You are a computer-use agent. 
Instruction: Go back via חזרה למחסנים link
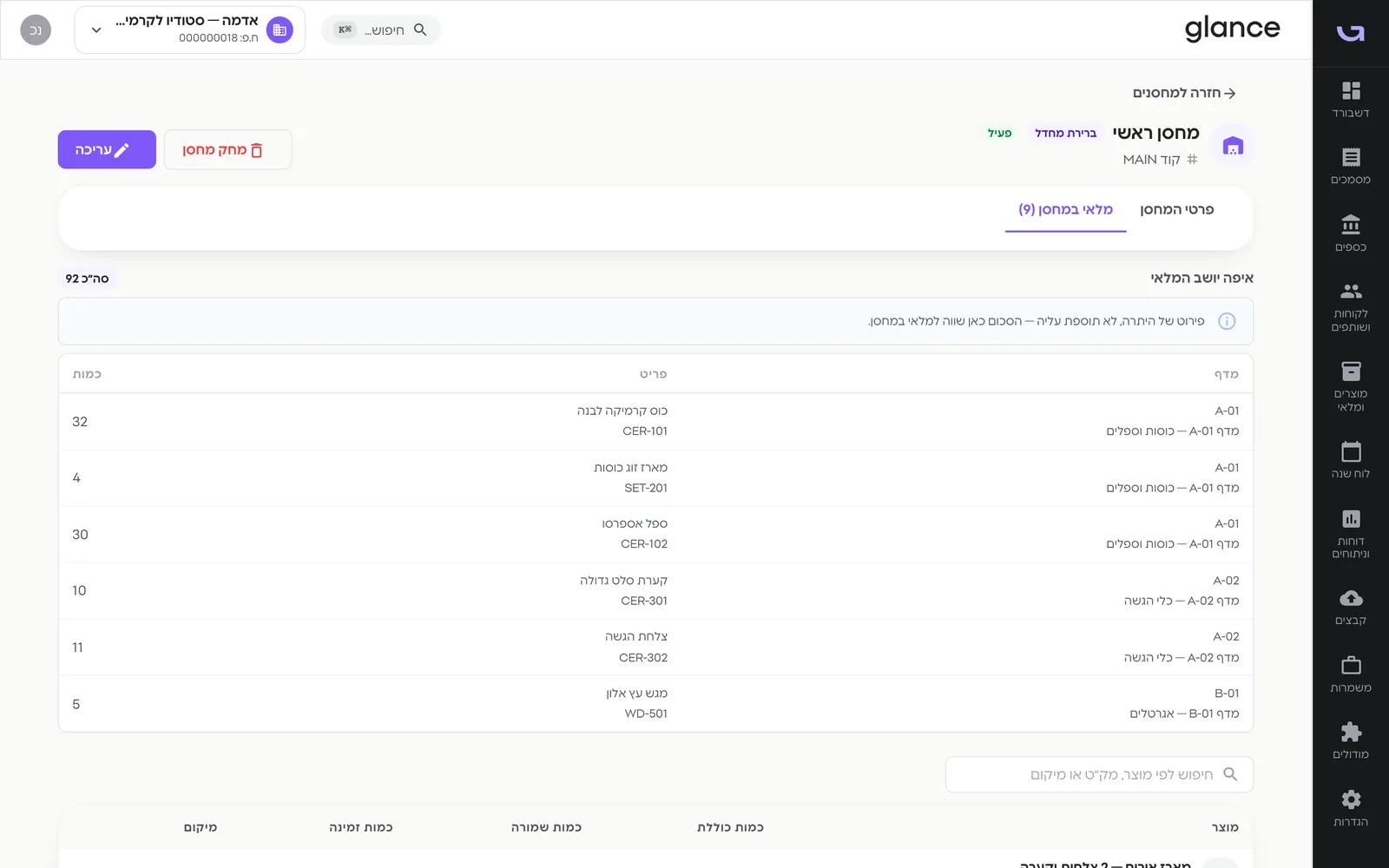pos(1184,93)
